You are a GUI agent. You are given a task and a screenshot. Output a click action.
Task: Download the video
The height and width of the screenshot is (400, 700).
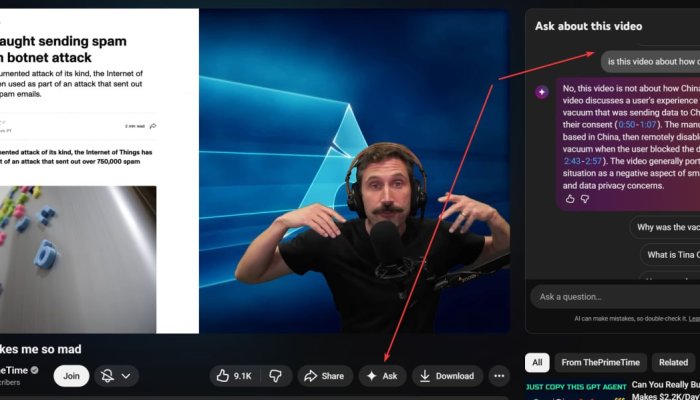click(447, 376)
